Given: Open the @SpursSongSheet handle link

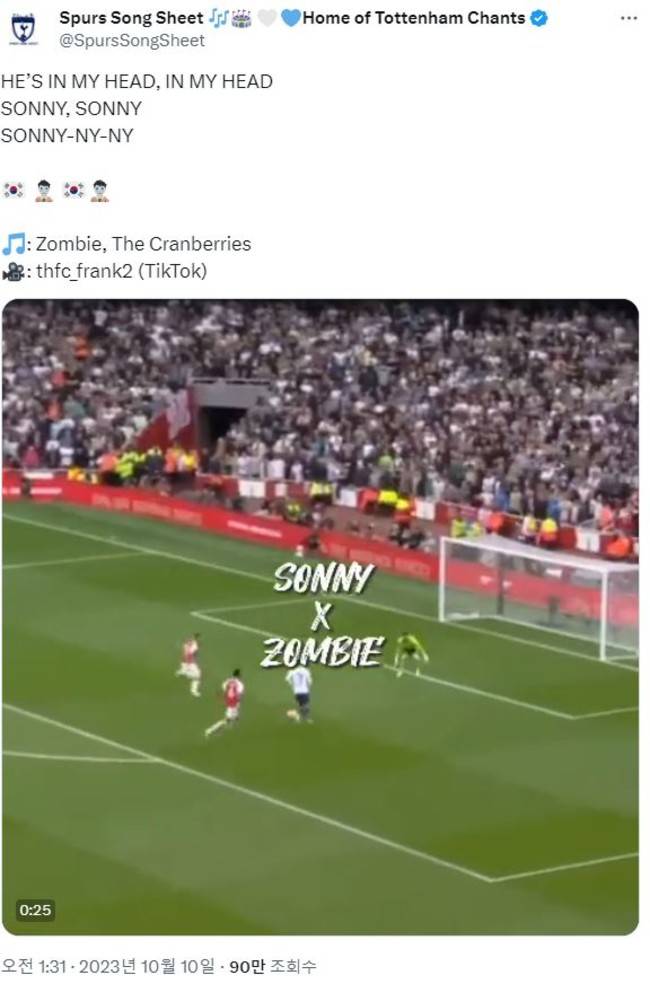Looking at the screenshot, I should pos(132,41).
